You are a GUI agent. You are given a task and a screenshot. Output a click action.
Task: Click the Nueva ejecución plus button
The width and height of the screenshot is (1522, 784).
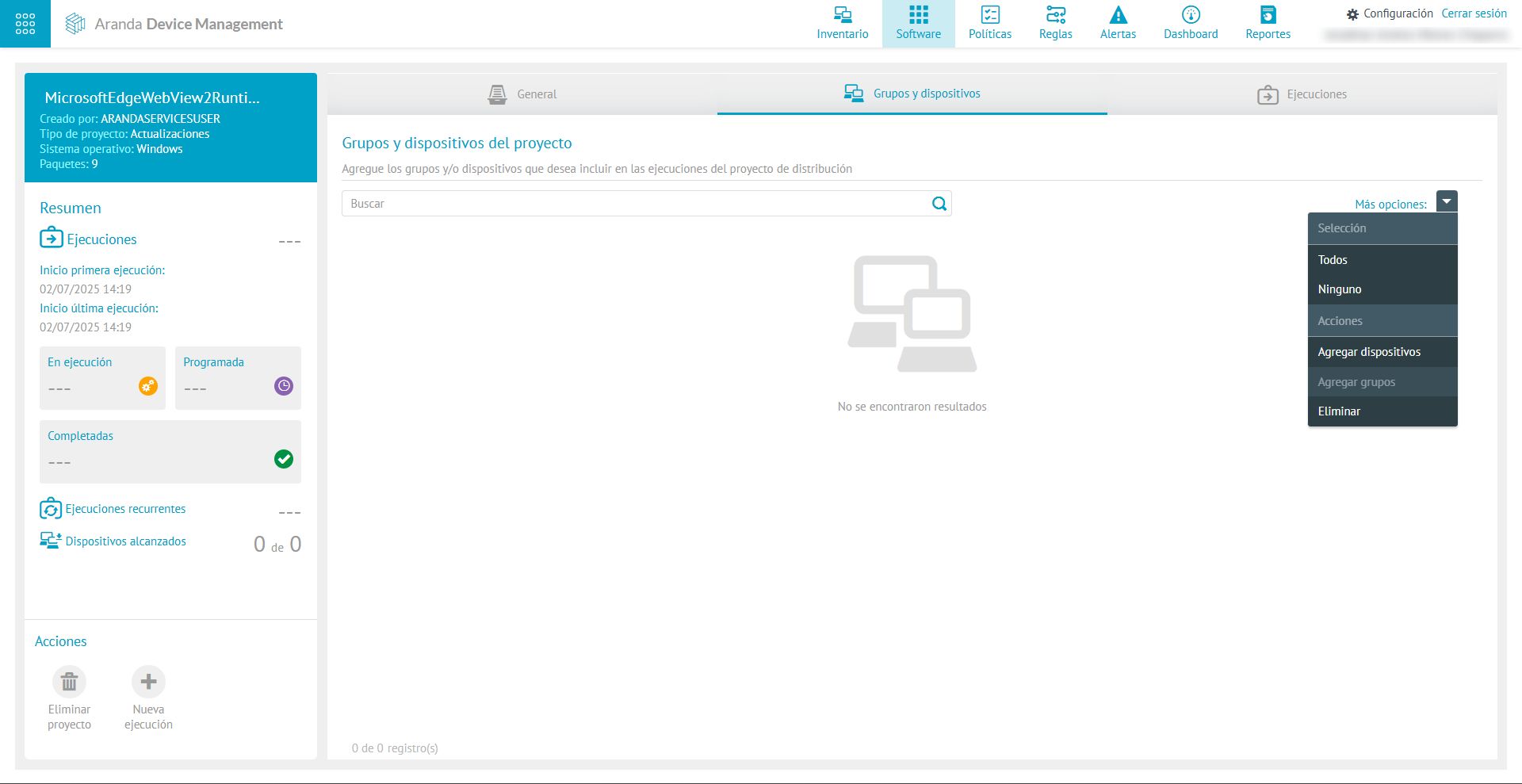pos(148,682)
